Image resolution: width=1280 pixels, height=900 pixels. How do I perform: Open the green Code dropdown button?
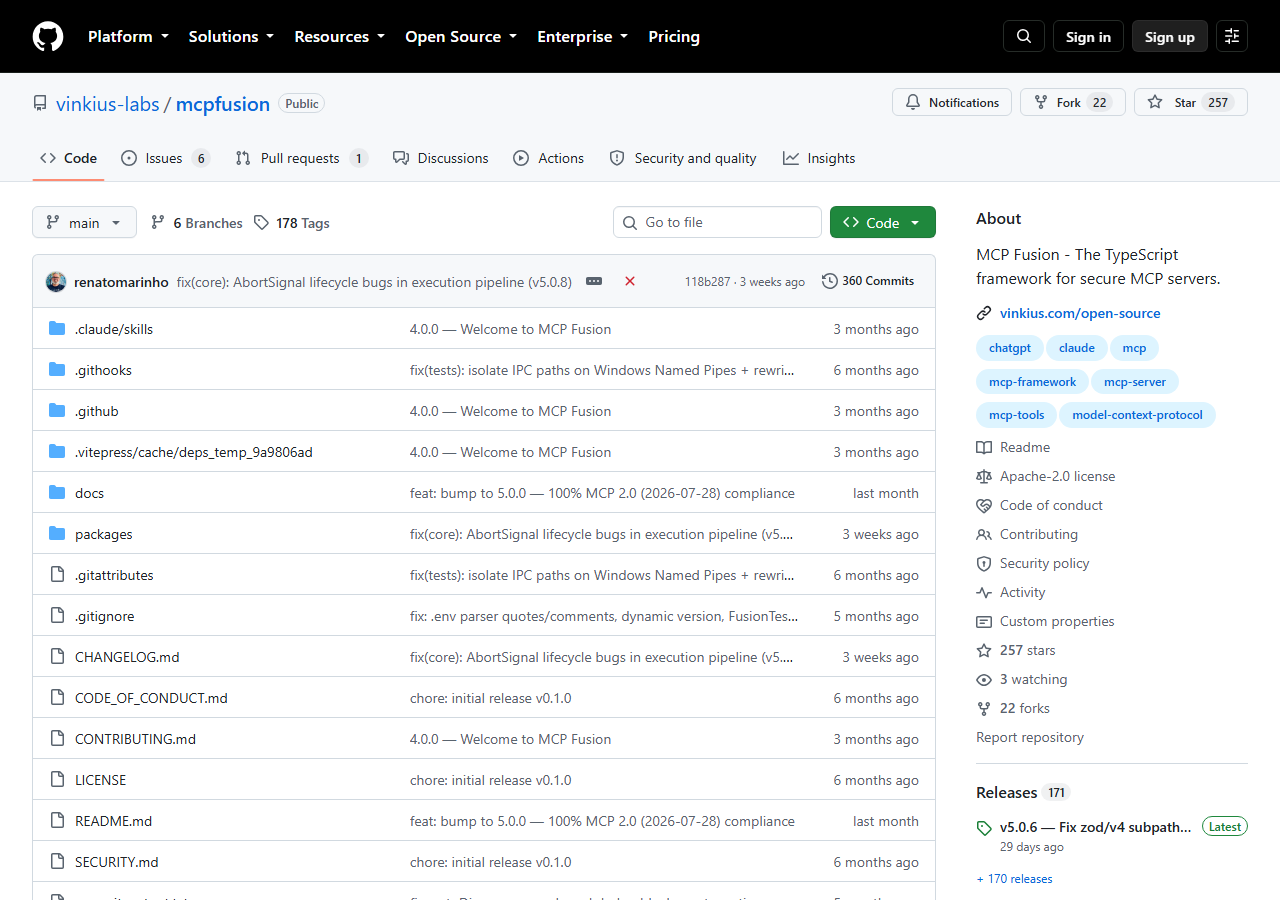[883, 222]
